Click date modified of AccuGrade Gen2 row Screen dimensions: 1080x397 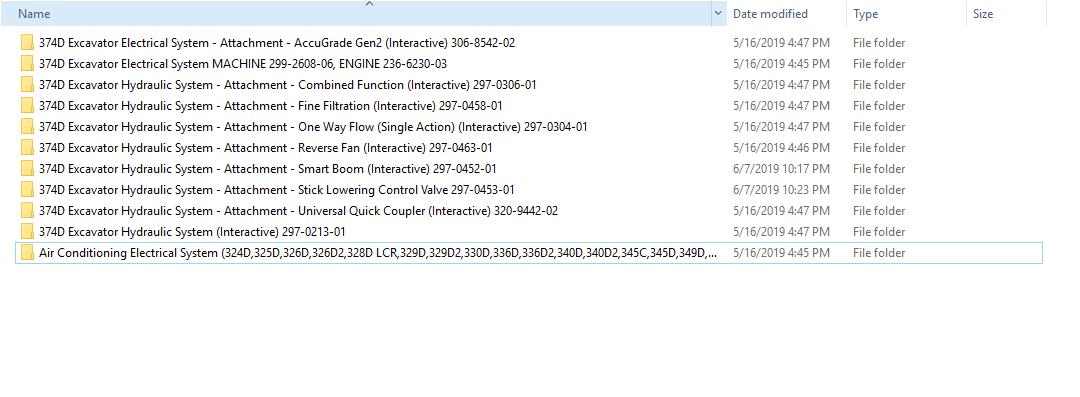(x=781, y=43)
